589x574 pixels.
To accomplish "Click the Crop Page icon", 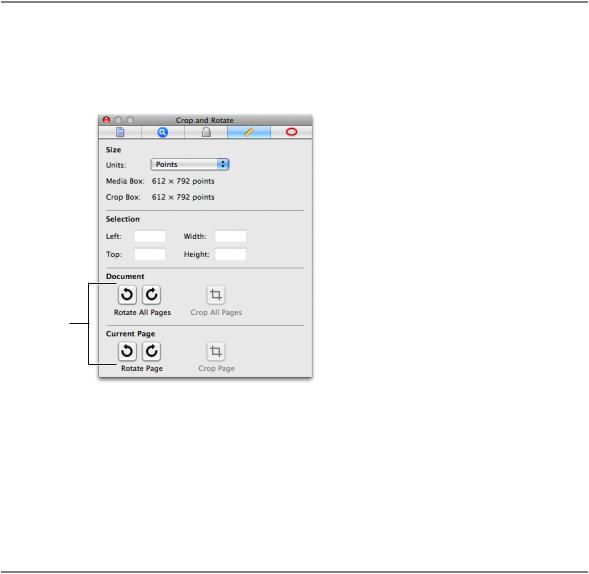I will [216, 351].
